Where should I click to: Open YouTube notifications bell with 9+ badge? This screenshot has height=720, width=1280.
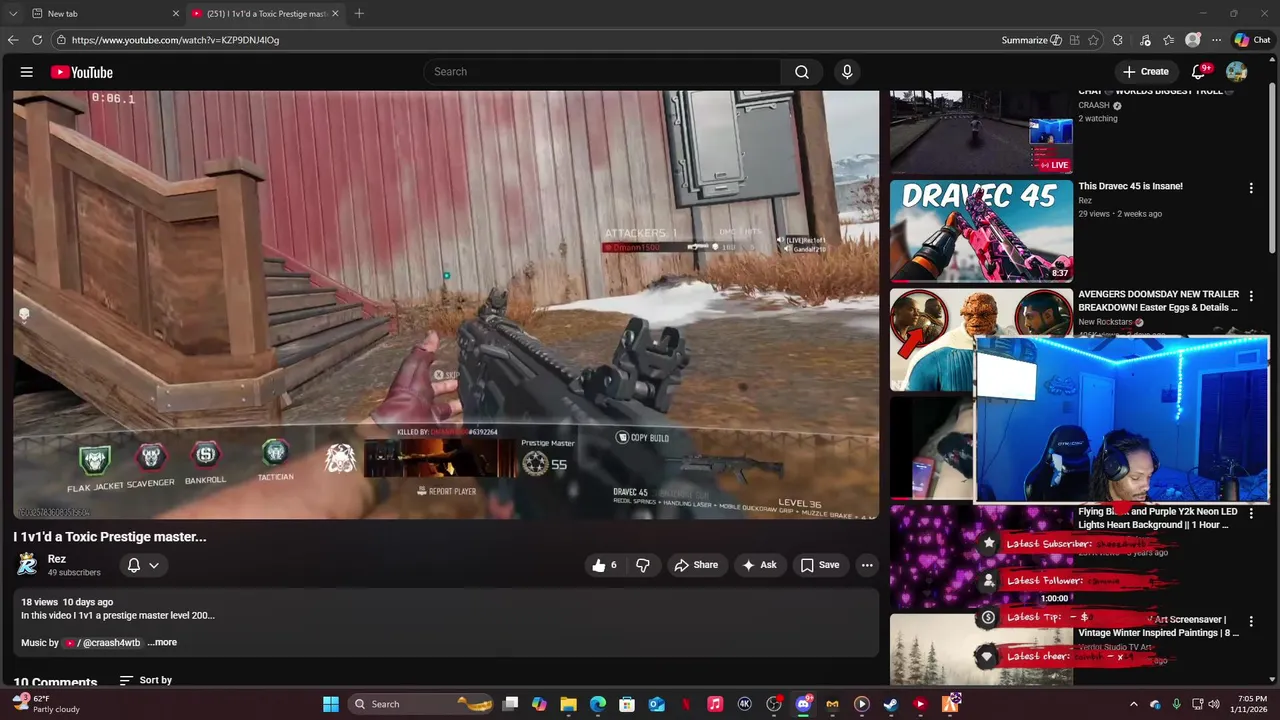coord(1199,72)
